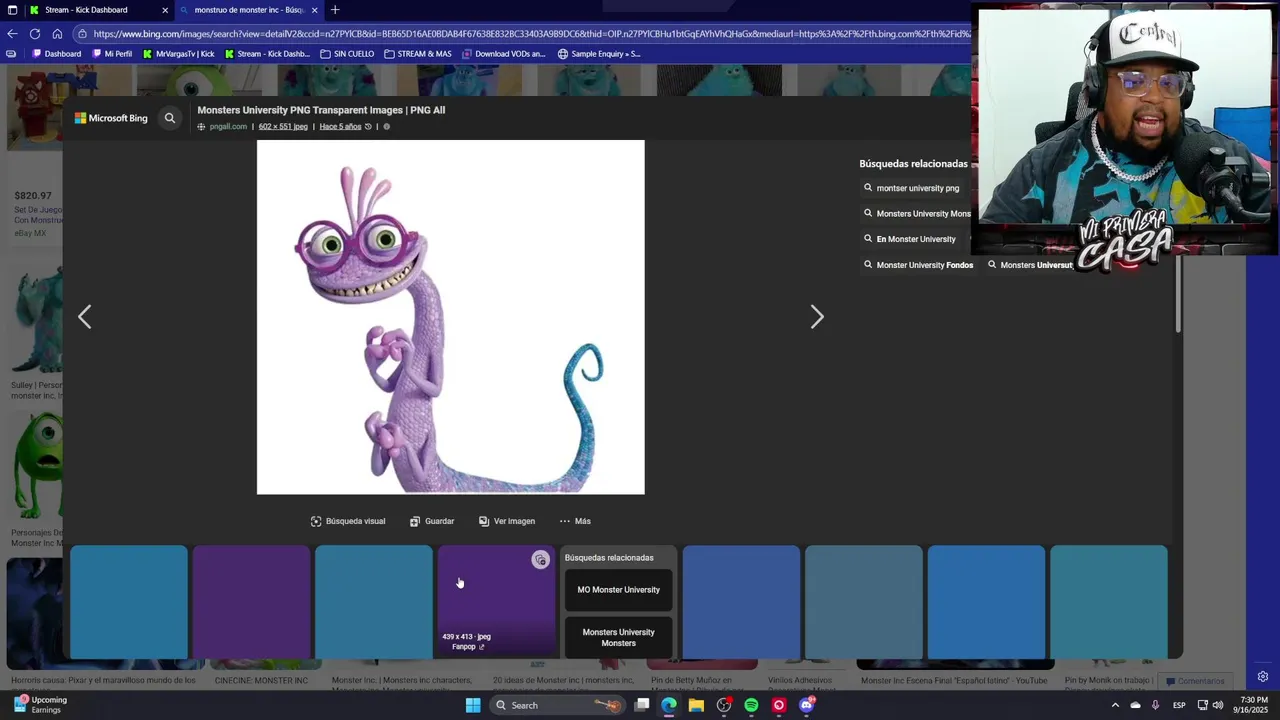Click the OneDrive cloud tray icon
Screen dimensions: 1280x720
tap(1135, 705)
